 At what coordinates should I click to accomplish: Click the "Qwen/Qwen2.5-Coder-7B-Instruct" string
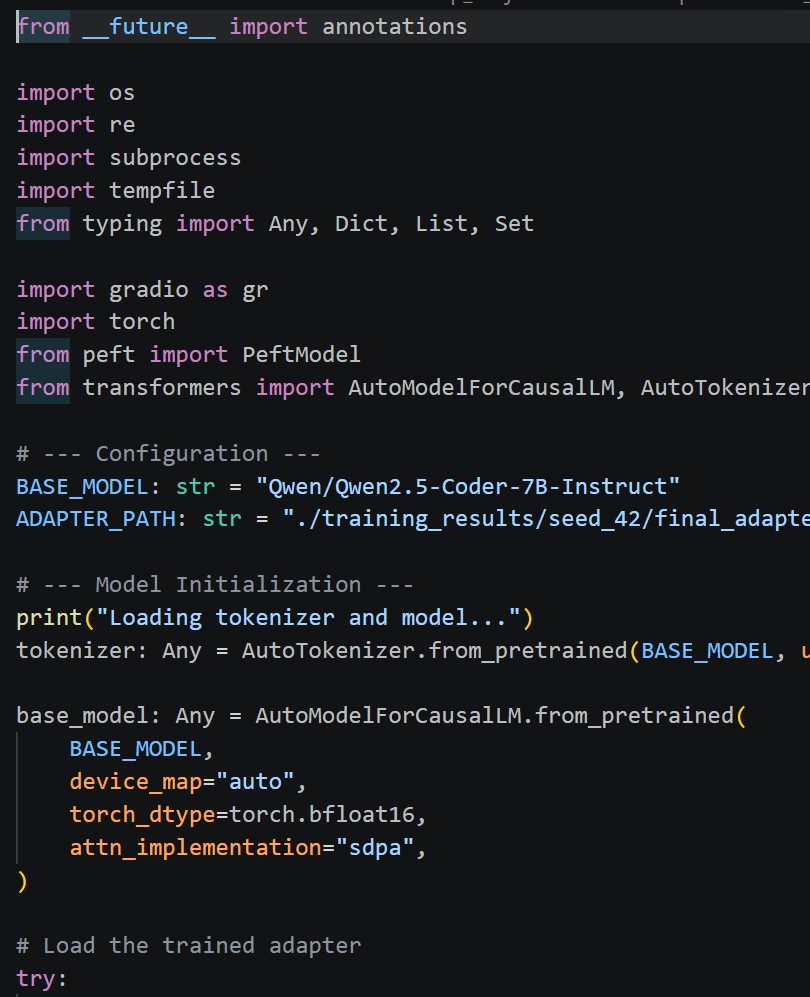tap(468, 487)
